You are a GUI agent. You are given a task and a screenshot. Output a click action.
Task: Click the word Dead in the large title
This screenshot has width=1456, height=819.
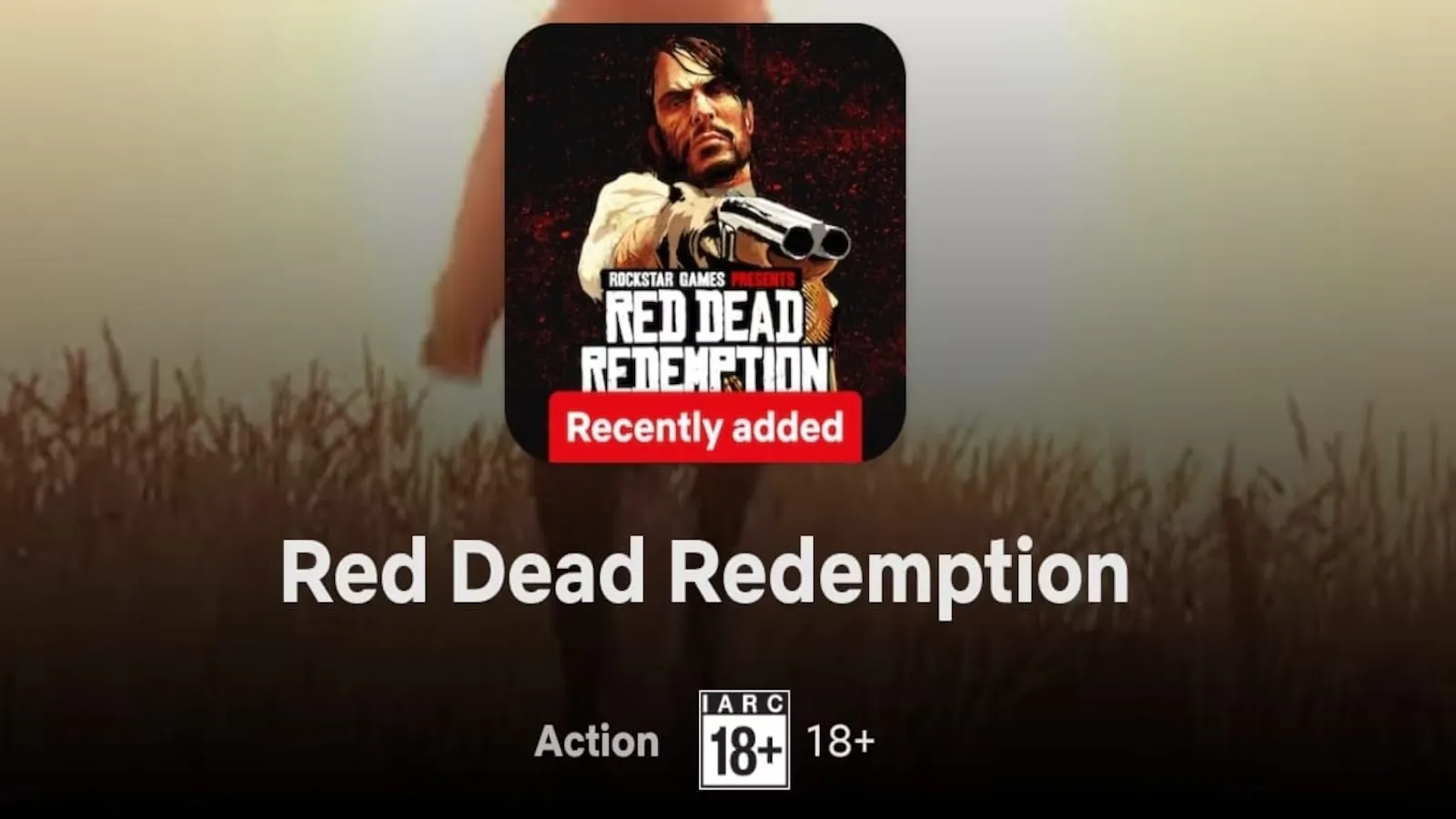tap(548, 571)
